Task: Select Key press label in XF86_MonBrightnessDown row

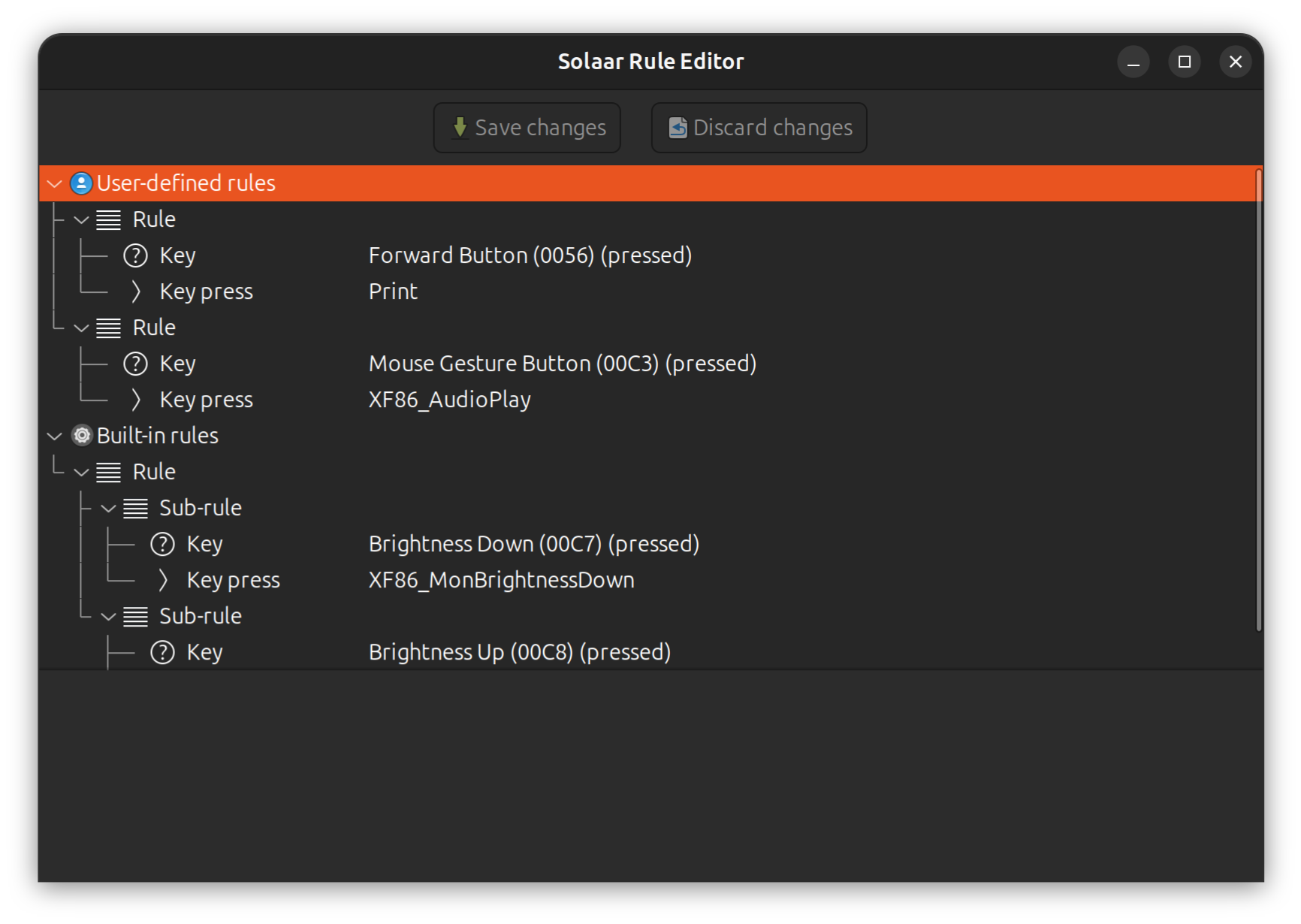Action: [234, 581]
